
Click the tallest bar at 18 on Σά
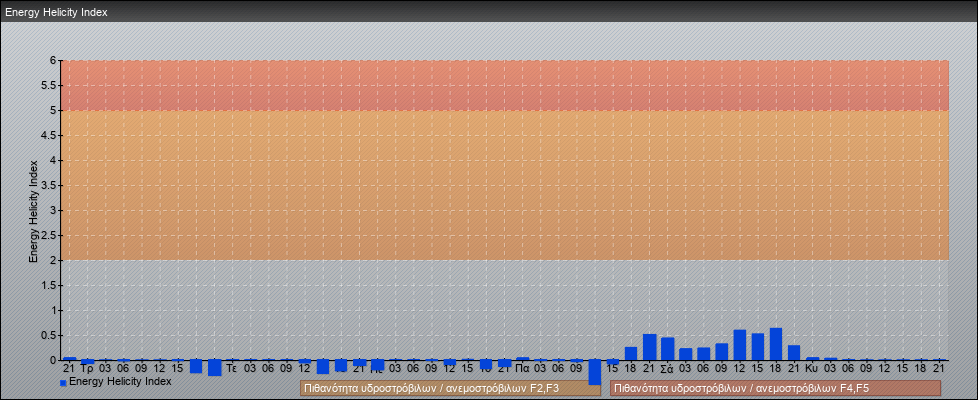click(x=775, y=344)
